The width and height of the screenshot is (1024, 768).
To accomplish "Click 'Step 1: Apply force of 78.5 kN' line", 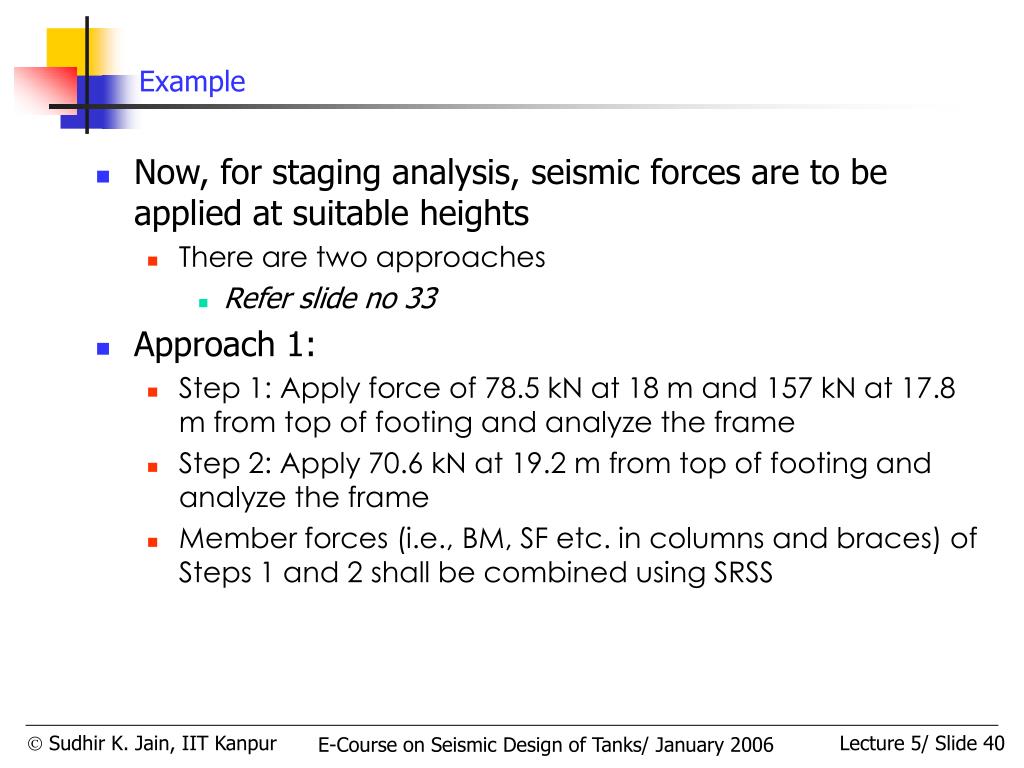I will tap(567, 389).
